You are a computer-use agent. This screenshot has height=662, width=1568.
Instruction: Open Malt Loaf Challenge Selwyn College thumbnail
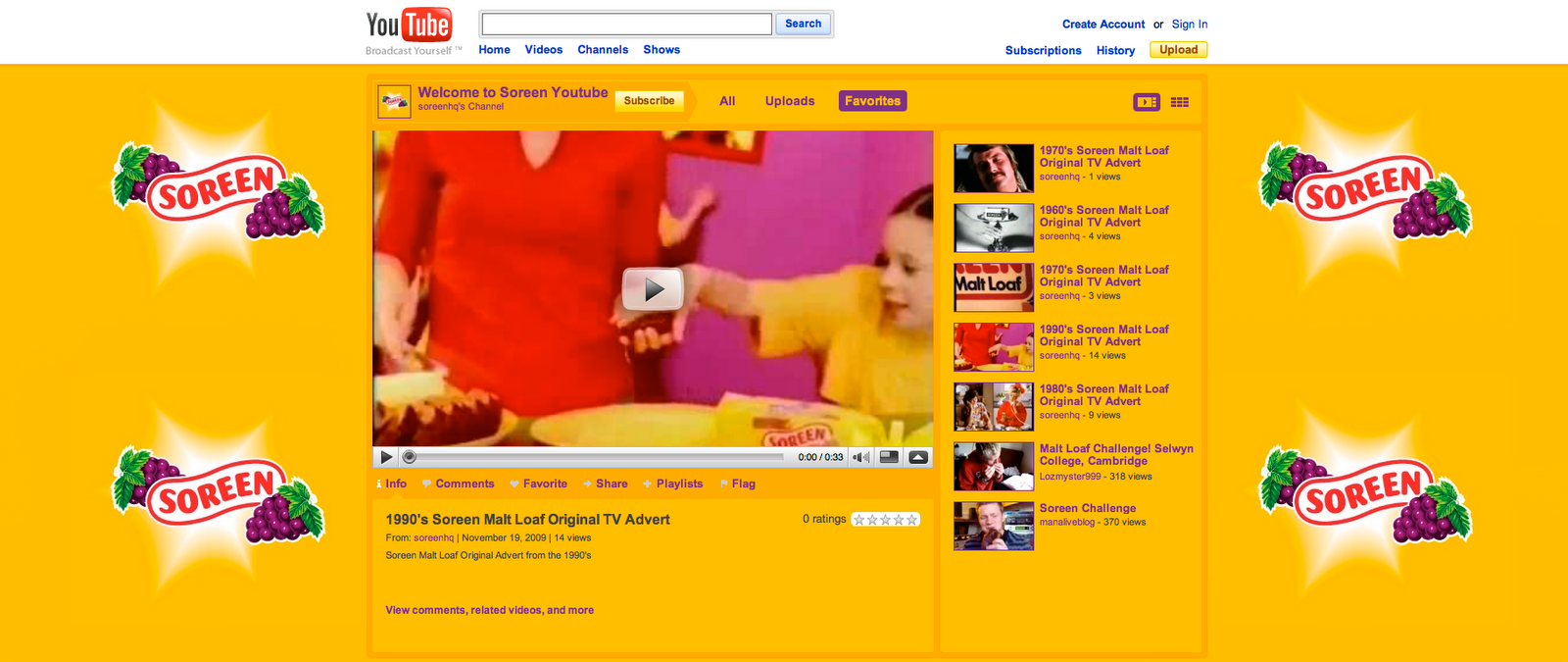pyautogui.click(x=994, y=466)
